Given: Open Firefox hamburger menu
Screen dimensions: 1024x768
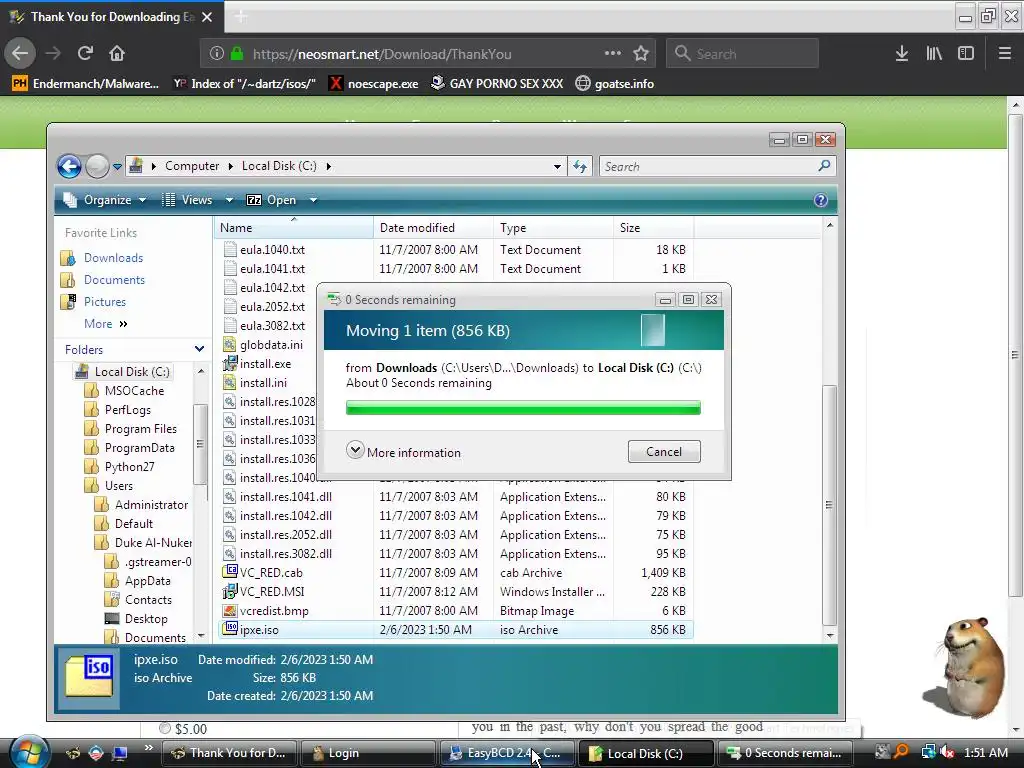Looking at the screenshot, I should click(x=1005, y=54).
